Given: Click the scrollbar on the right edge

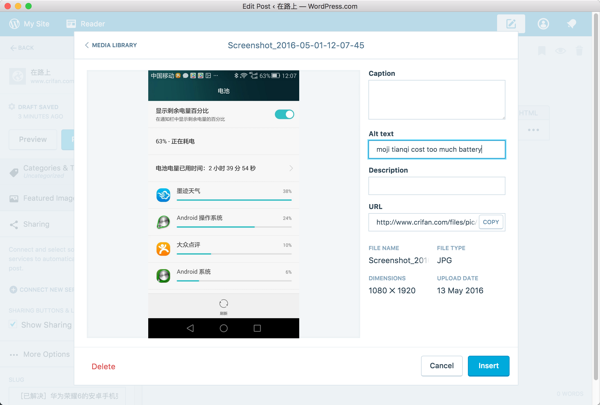Looking at the screenshot, I should (596, 197).
